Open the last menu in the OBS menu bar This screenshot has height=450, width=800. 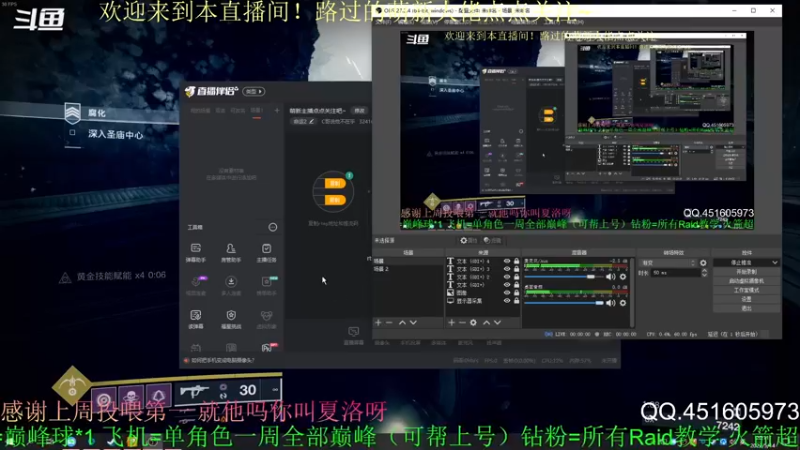point(575,22)
